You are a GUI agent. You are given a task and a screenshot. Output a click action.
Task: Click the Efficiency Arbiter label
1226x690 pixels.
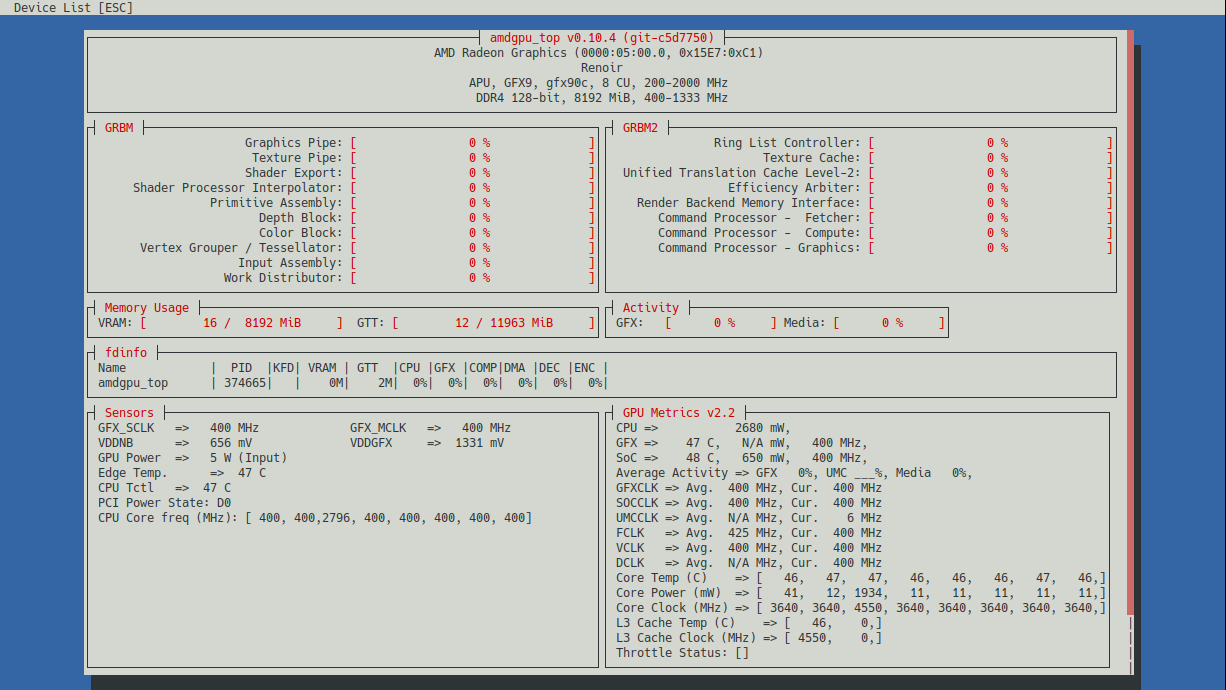point(794,188)
